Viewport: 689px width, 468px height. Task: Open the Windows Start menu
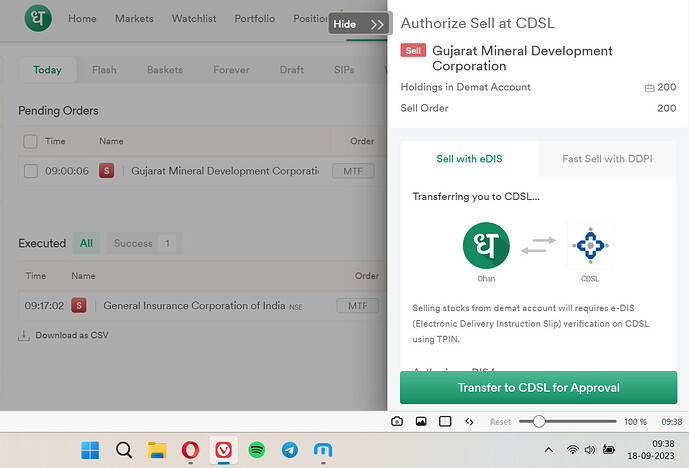coord(90,450)
